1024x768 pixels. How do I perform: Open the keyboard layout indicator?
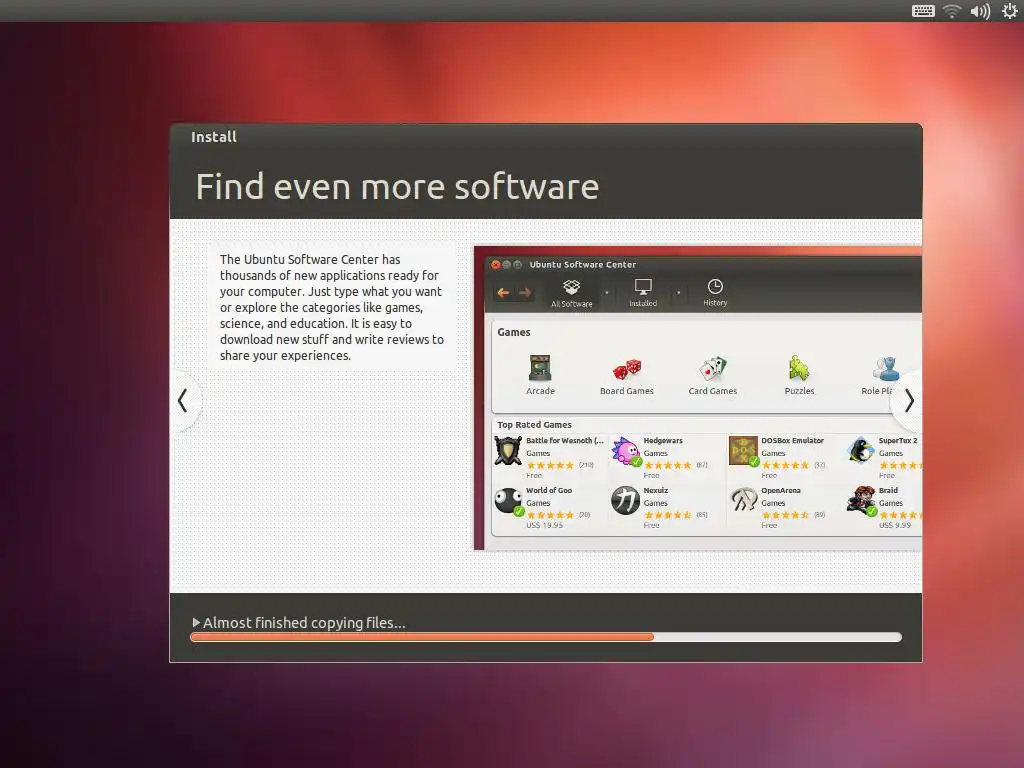pos(923,11)
